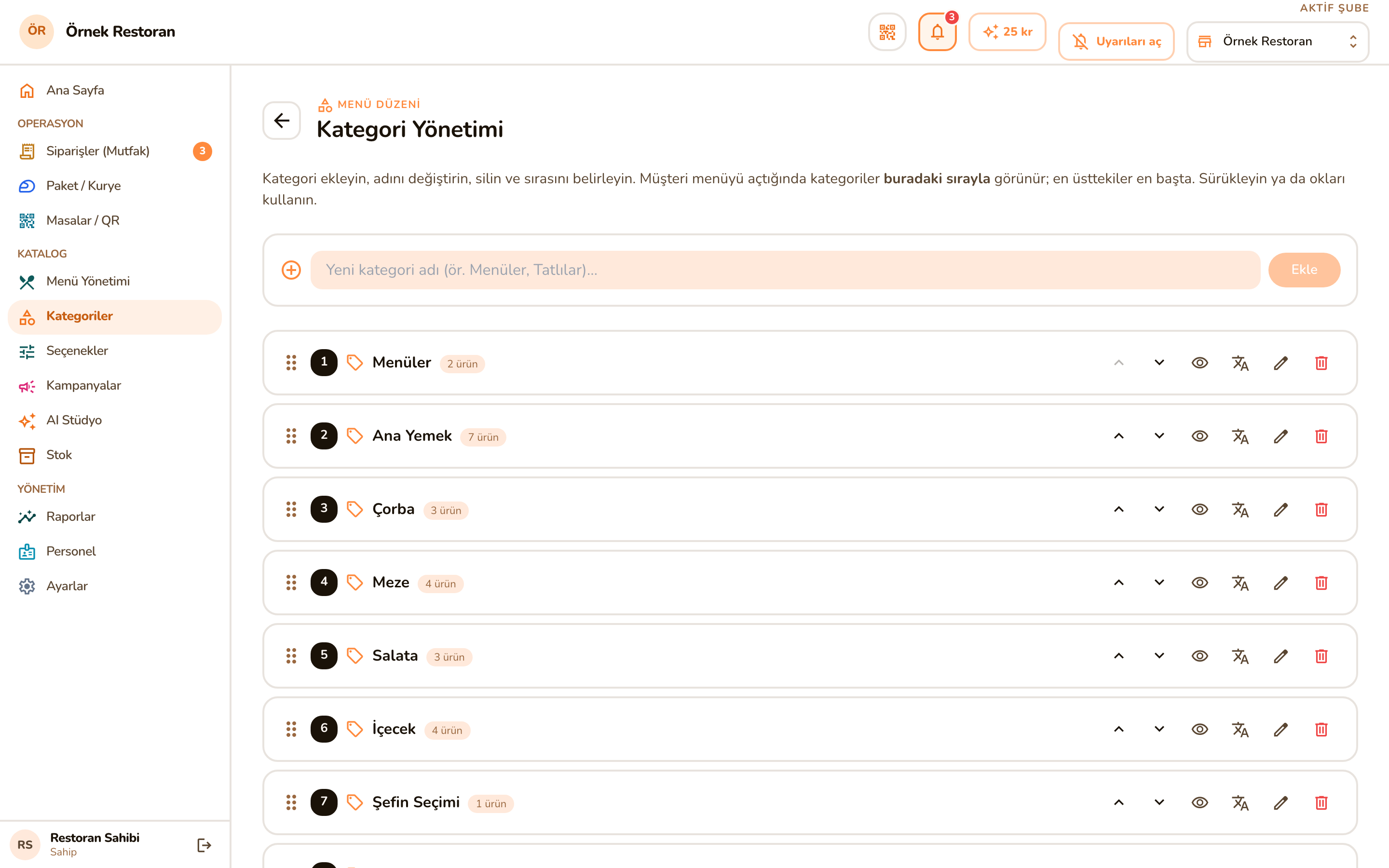Image resolution: width=1389 pixels, height=868 pixels.
Task: Go to Menü Yönetimi in sidebar
Action: [x=115, y=281]
